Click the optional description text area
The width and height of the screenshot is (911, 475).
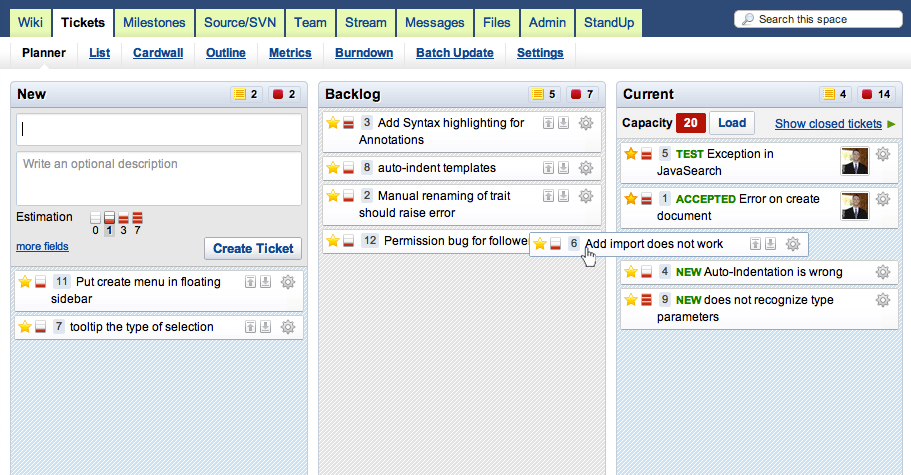click(x=159, y=179)
